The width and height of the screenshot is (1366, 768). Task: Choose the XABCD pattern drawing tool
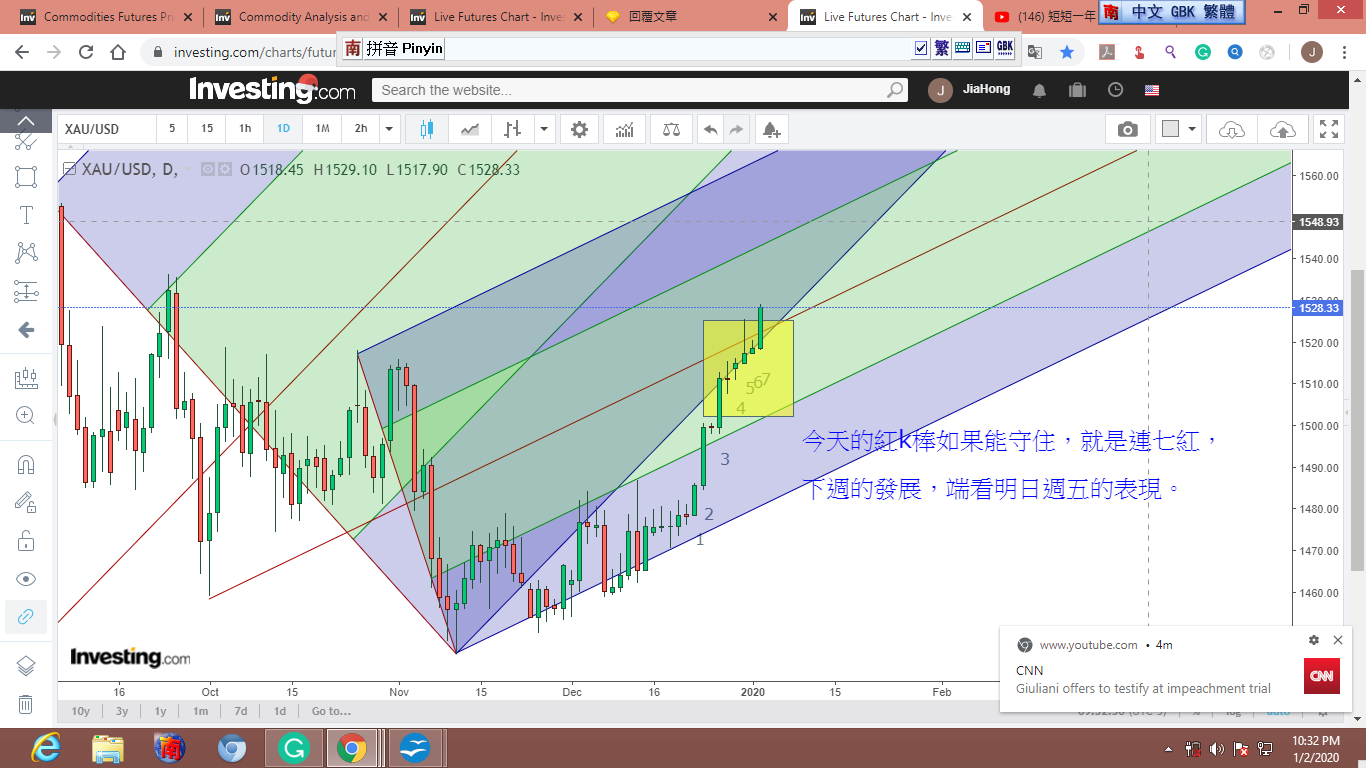pos(26,253)
